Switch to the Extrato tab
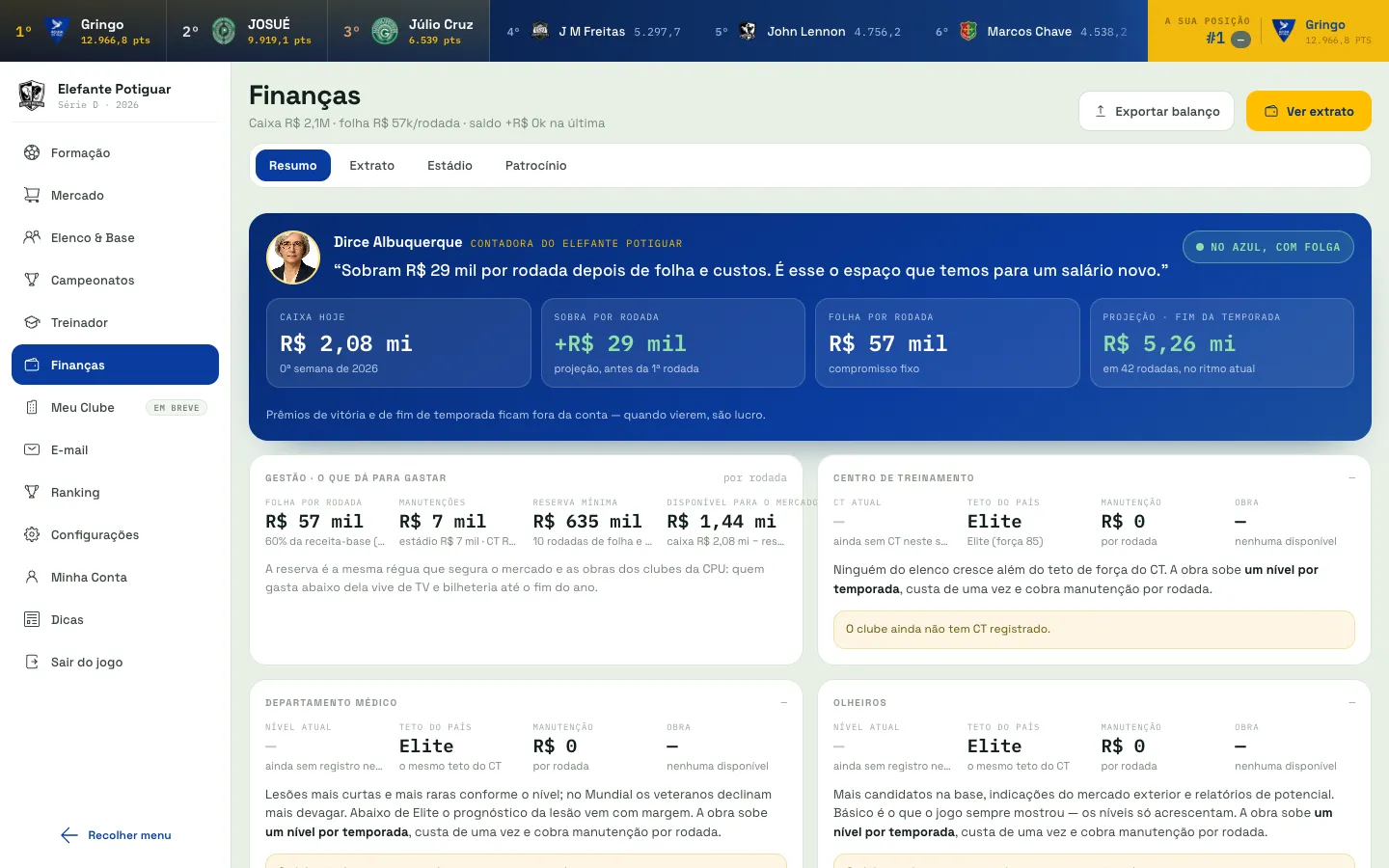The image size is (1389, 868). [372, 166]
